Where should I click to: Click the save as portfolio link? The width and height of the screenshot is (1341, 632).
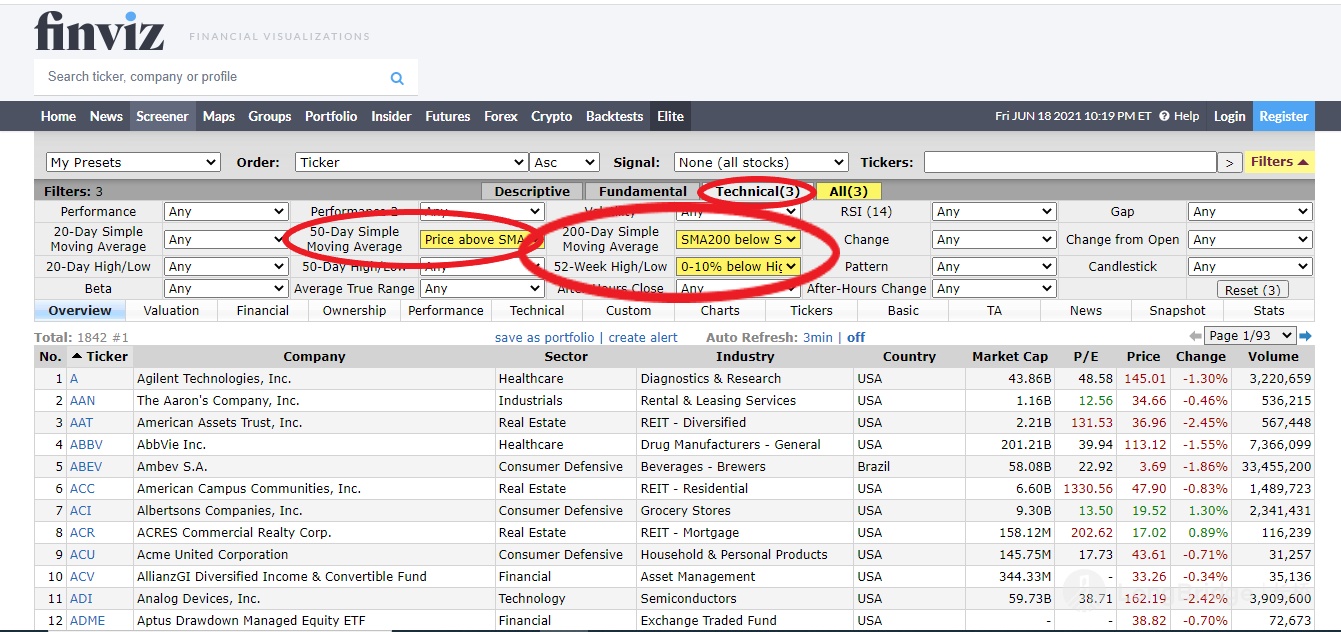544,337
